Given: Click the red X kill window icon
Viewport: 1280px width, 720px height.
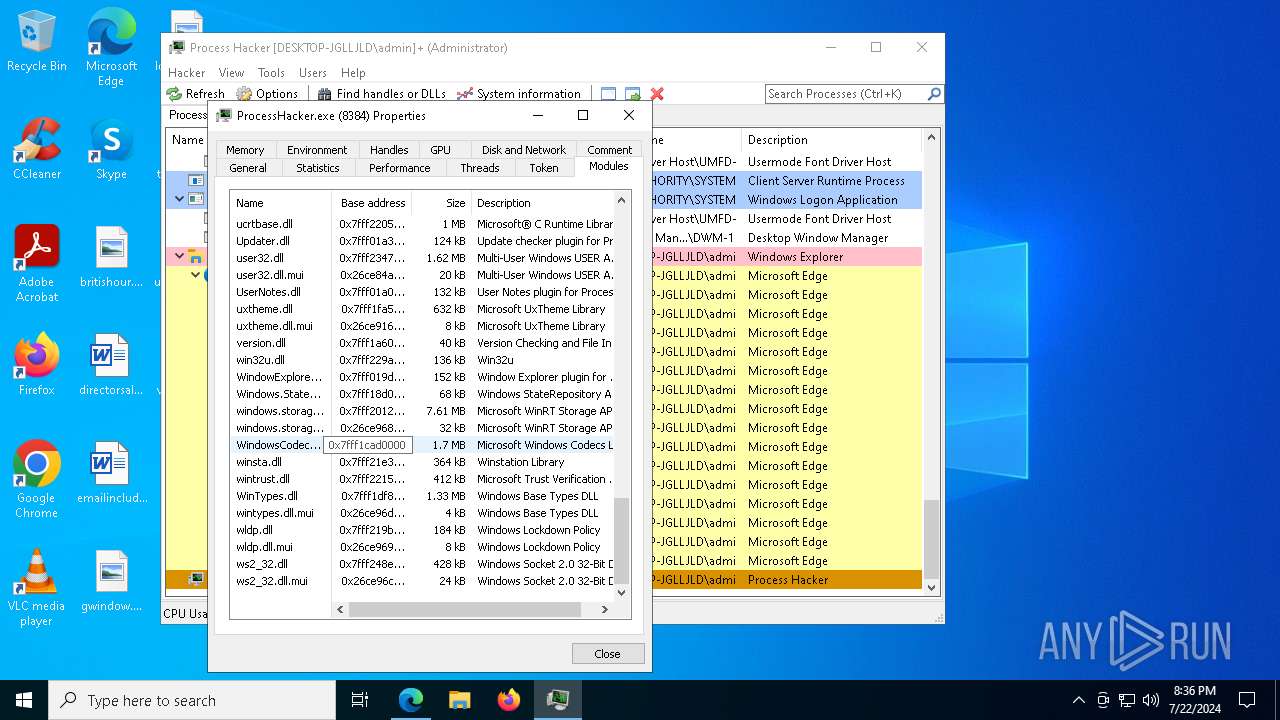Looking at the screenshot, I should pyautogui.click(x=657, y=94).
